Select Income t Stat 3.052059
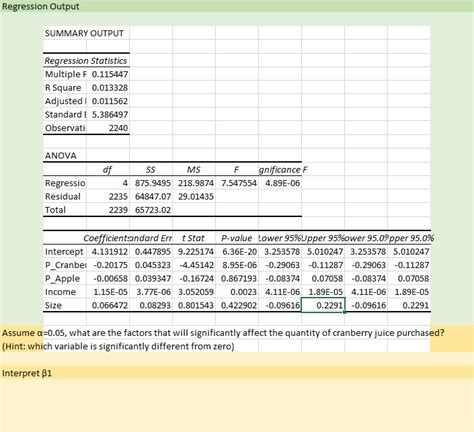Viewport: 474px width, 432px height. (x=196, y=292)
